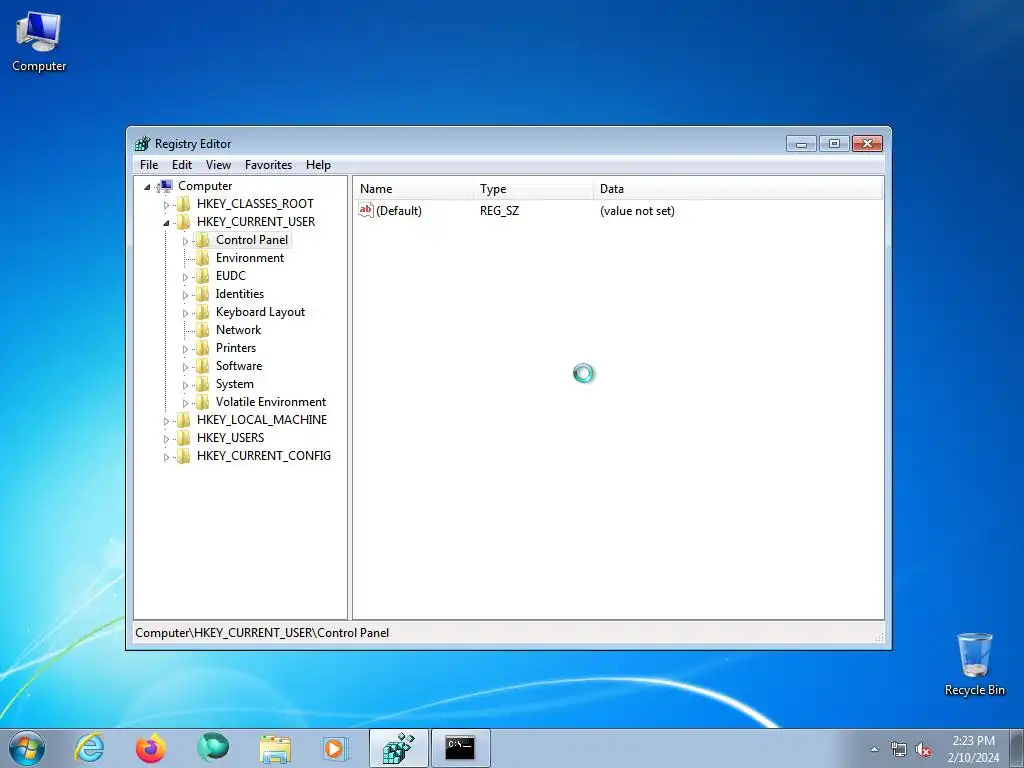
Task: Expand HKEY_USERS arrow
Action: pyautogui.click(x=166, y=439)
